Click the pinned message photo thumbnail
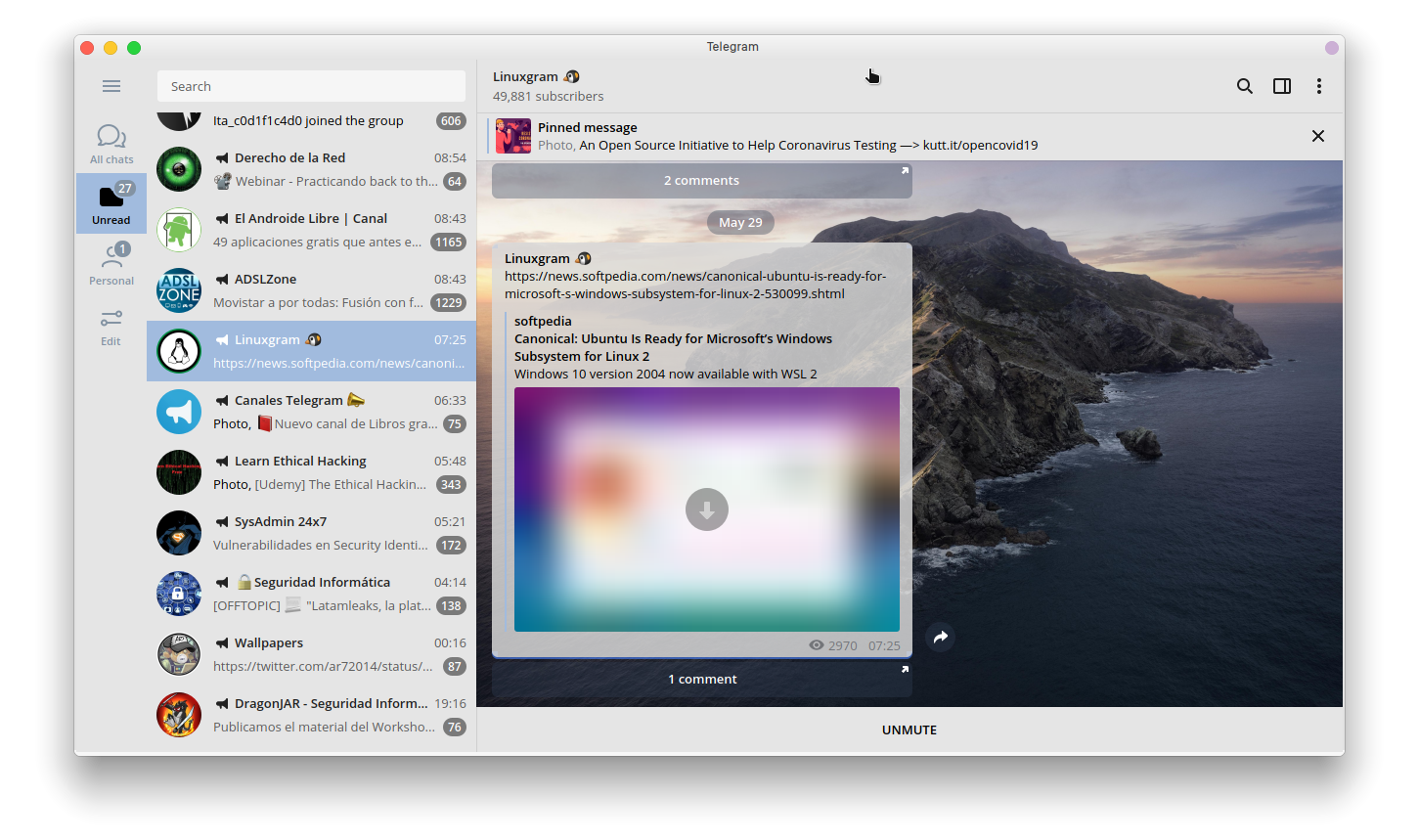The width and height of the screenshot is (1419, 840). point(513,136)
